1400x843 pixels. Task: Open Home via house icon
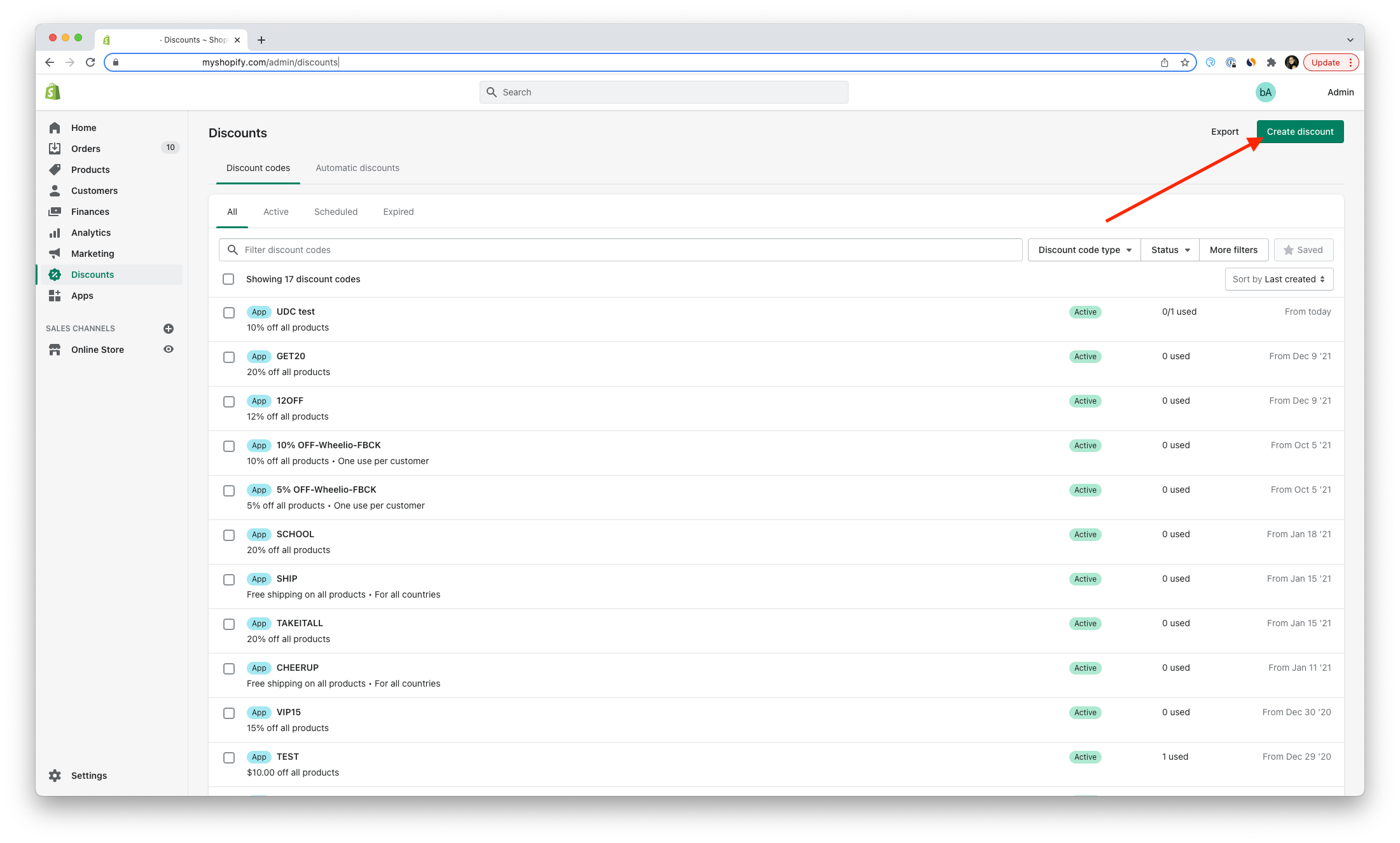(55, 128)
